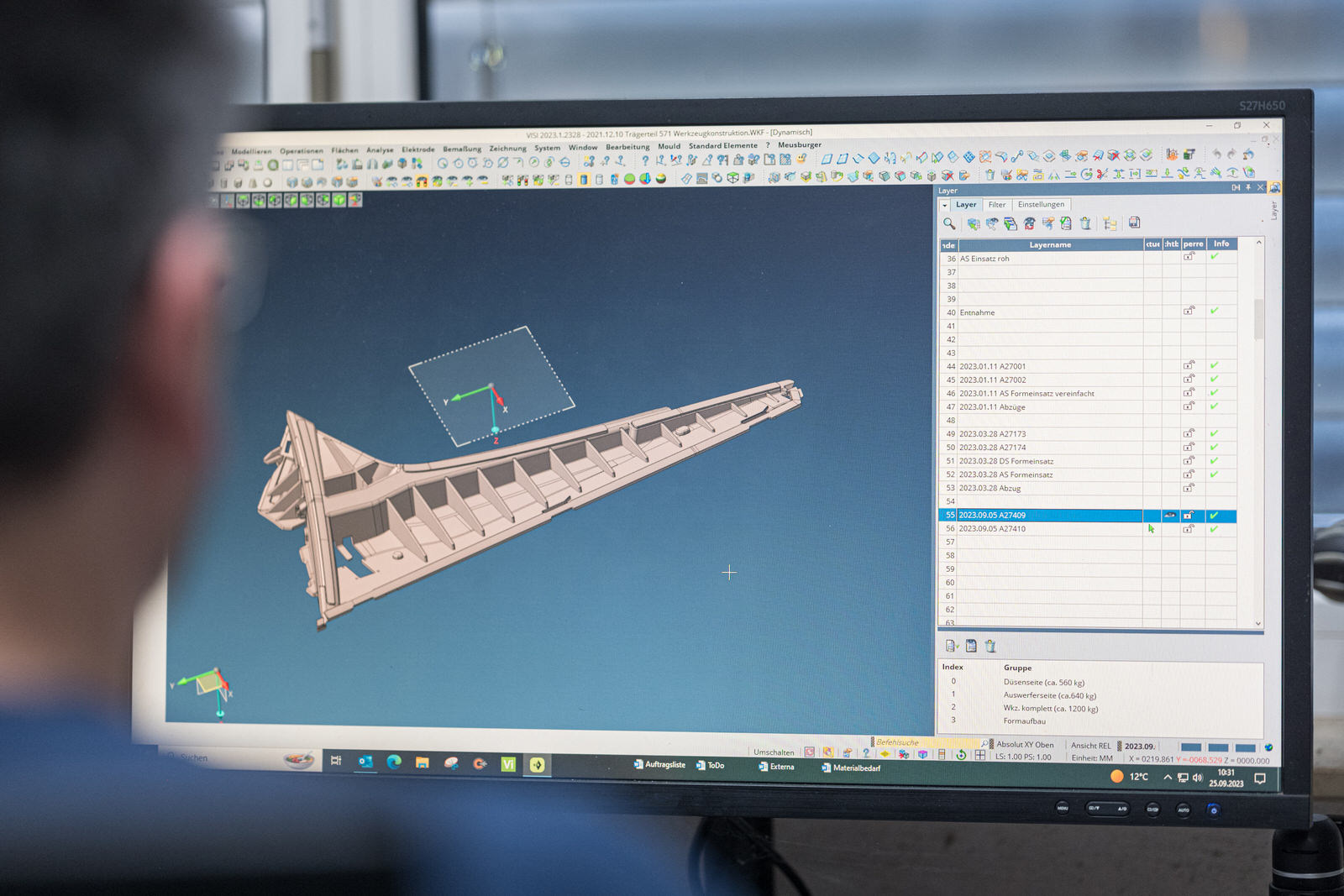Toggle the lock of layer 2023.03.28 Abzug
Image resolution: width=1344 pixels, height=896 pixels.
[1189, 487]
